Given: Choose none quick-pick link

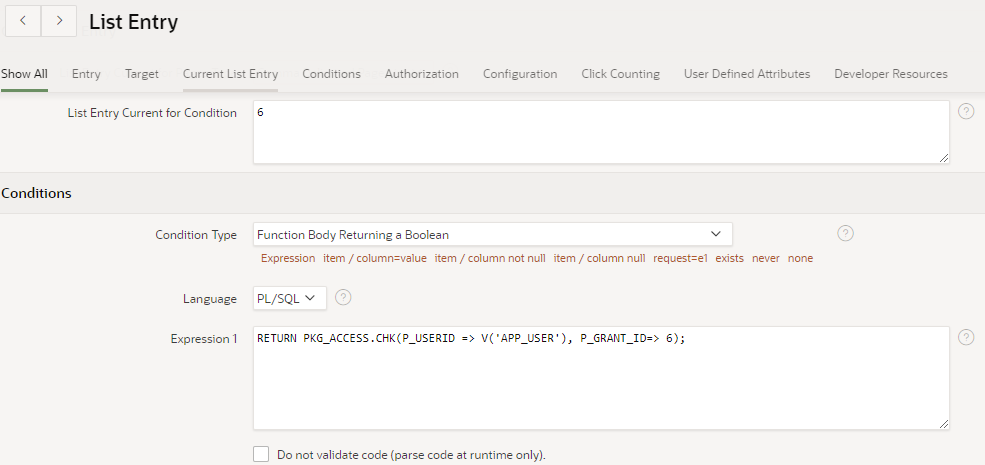Looking at the screenshot, I should coord(800,258).
